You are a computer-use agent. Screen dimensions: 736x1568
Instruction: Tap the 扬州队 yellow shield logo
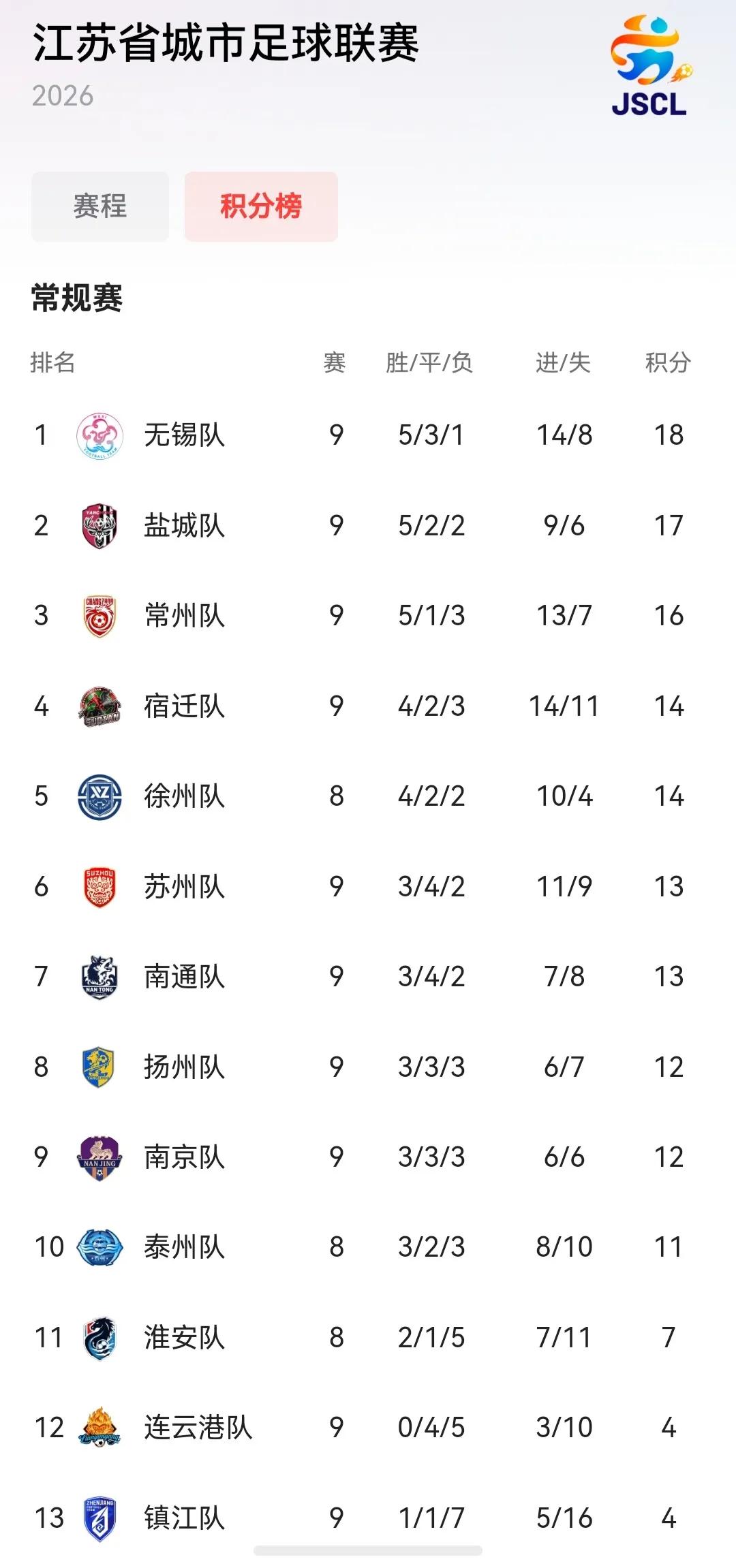point(98,1067)
